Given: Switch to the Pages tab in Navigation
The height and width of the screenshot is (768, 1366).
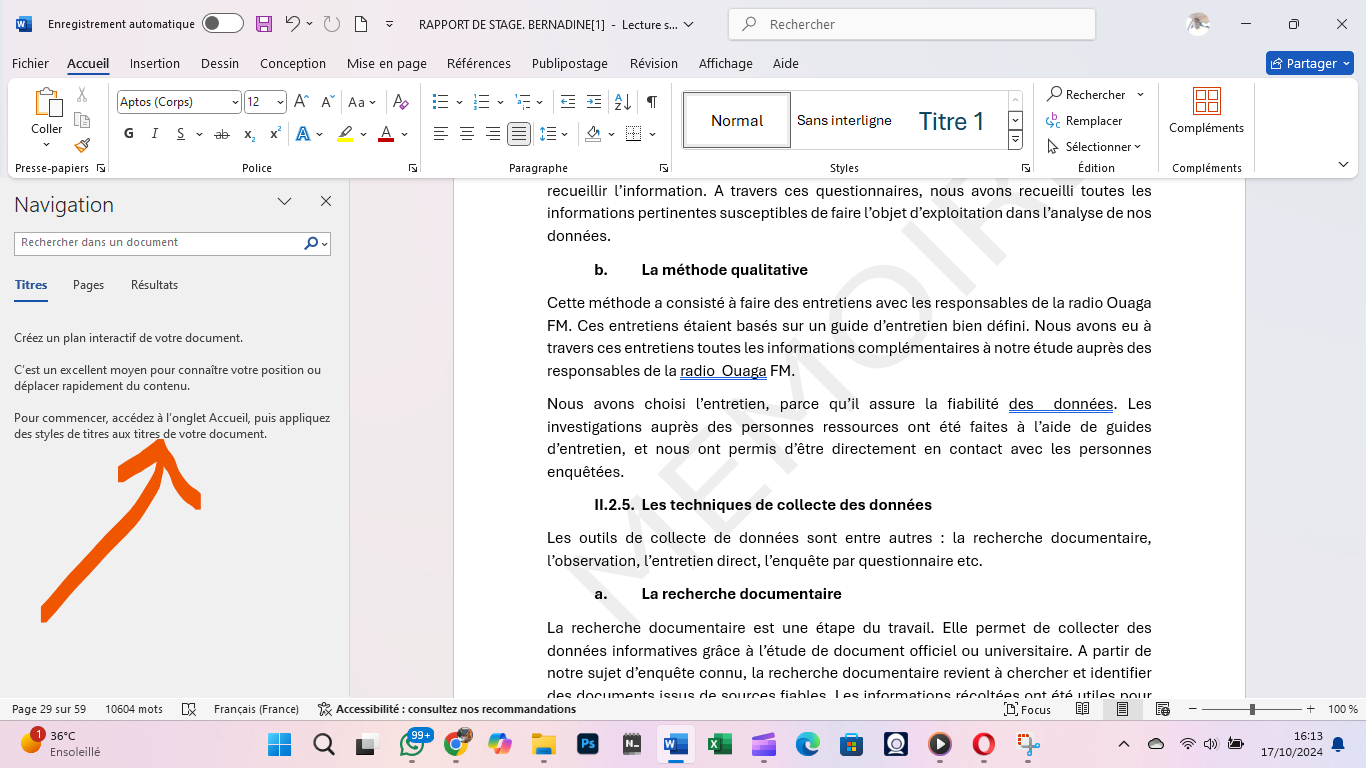Looking at the screenshot, I should pyautogui.click(x=89, y=285).
